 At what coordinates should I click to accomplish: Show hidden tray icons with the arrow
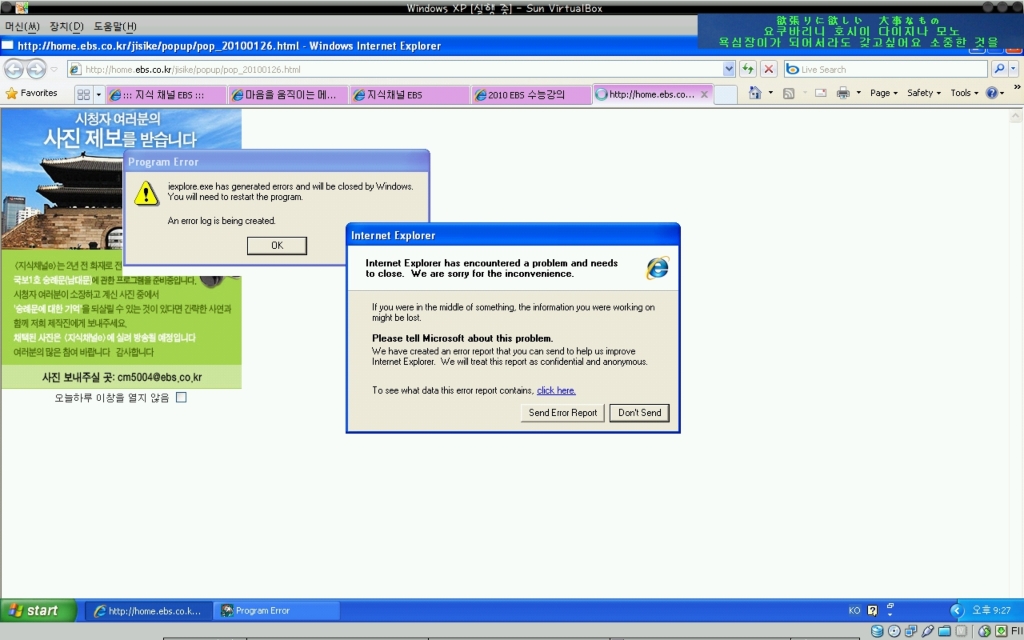(x=957, y=611)
